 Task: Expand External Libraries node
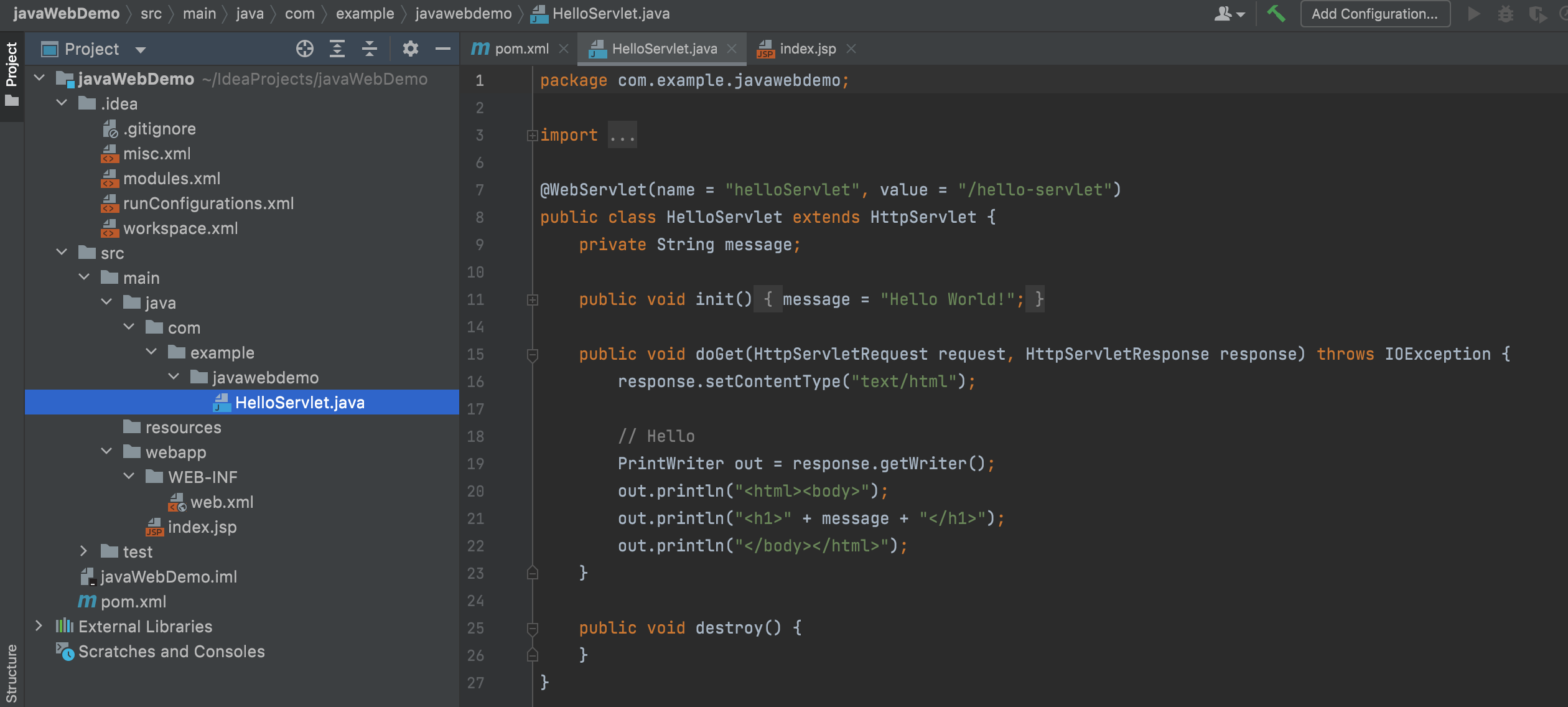tap(39, 626)
